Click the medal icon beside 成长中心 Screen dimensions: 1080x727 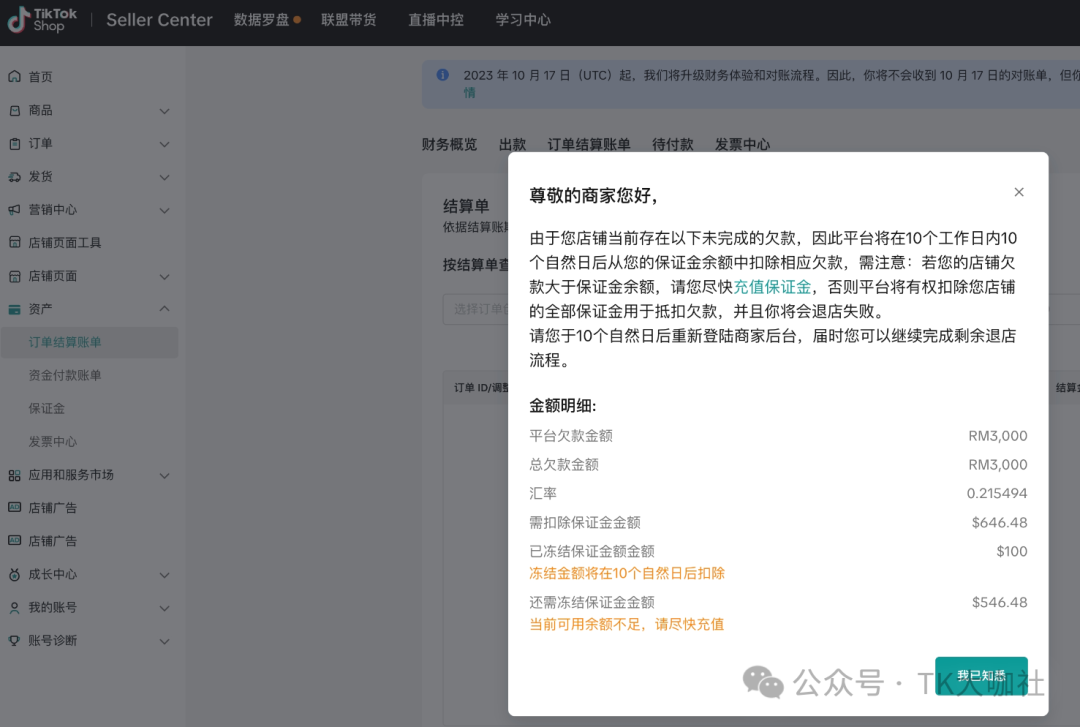[14, 575]
